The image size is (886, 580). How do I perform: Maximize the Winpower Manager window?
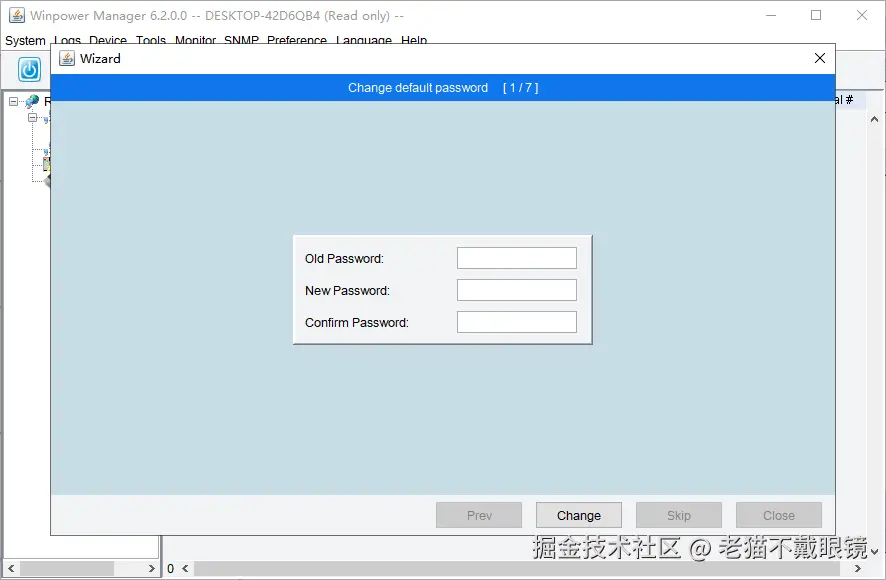coord(816,15)
